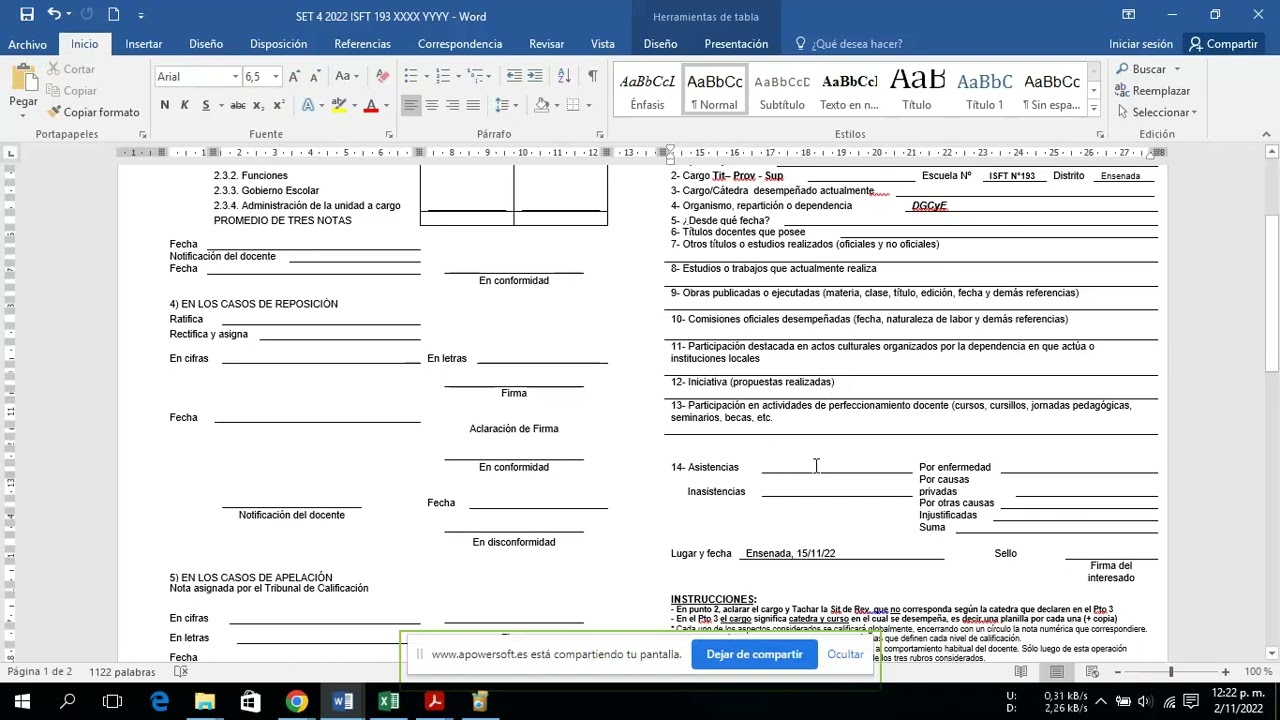Screen dimensions: 1280x720
Task: Switch to Read Mode view in status bar
Action: (x=1021, y=672)
